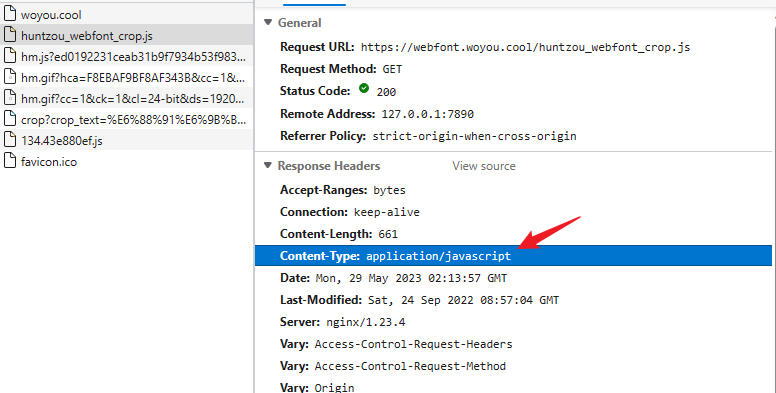Collapse the Response Headers section

[268, 165]
